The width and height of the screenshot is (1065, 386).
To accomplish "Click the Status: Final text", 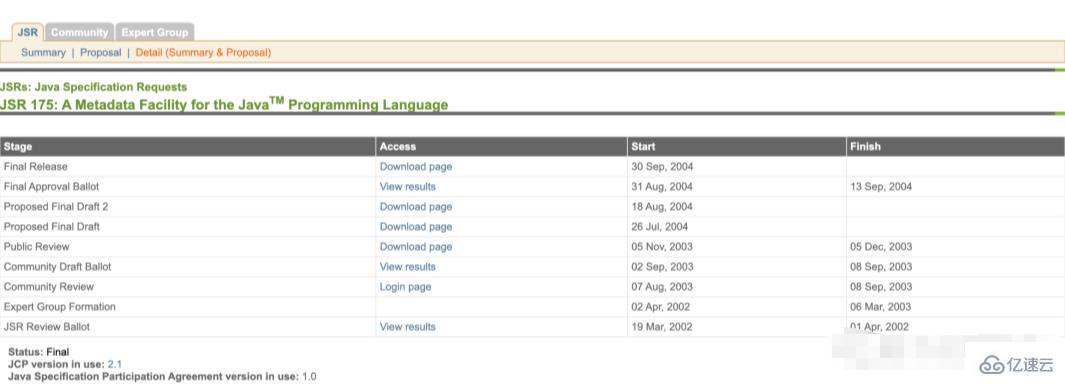I will point(39,352).
